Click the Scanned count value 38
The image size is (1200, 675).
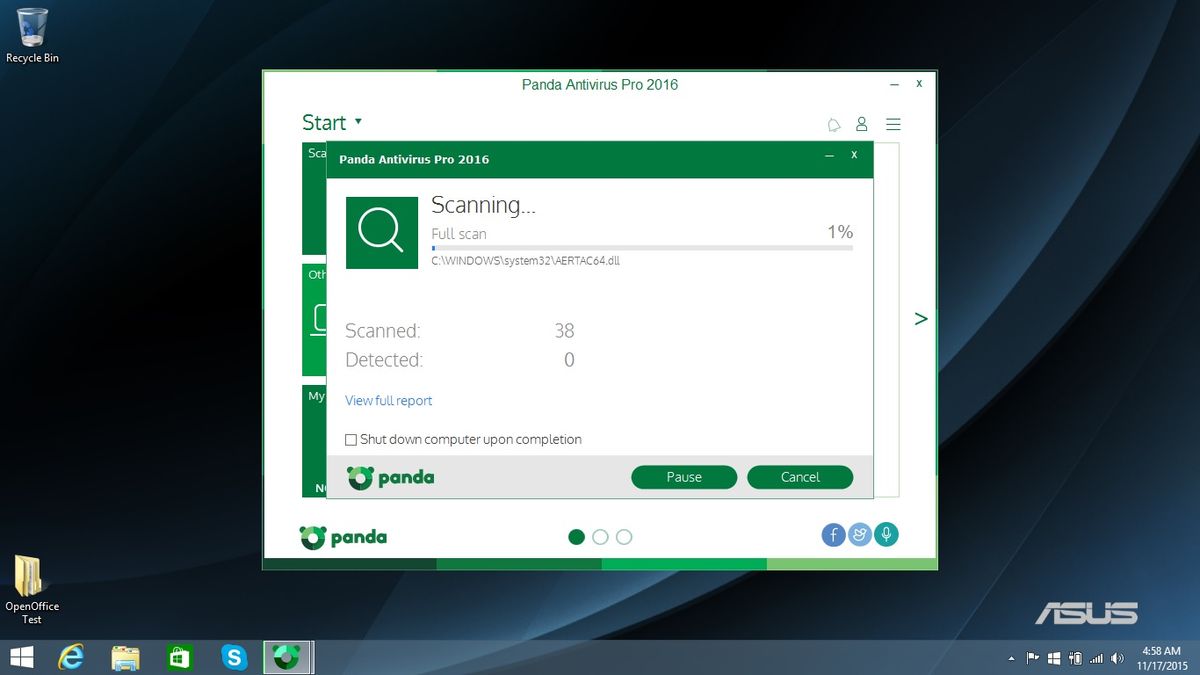(x=564, y=331)
